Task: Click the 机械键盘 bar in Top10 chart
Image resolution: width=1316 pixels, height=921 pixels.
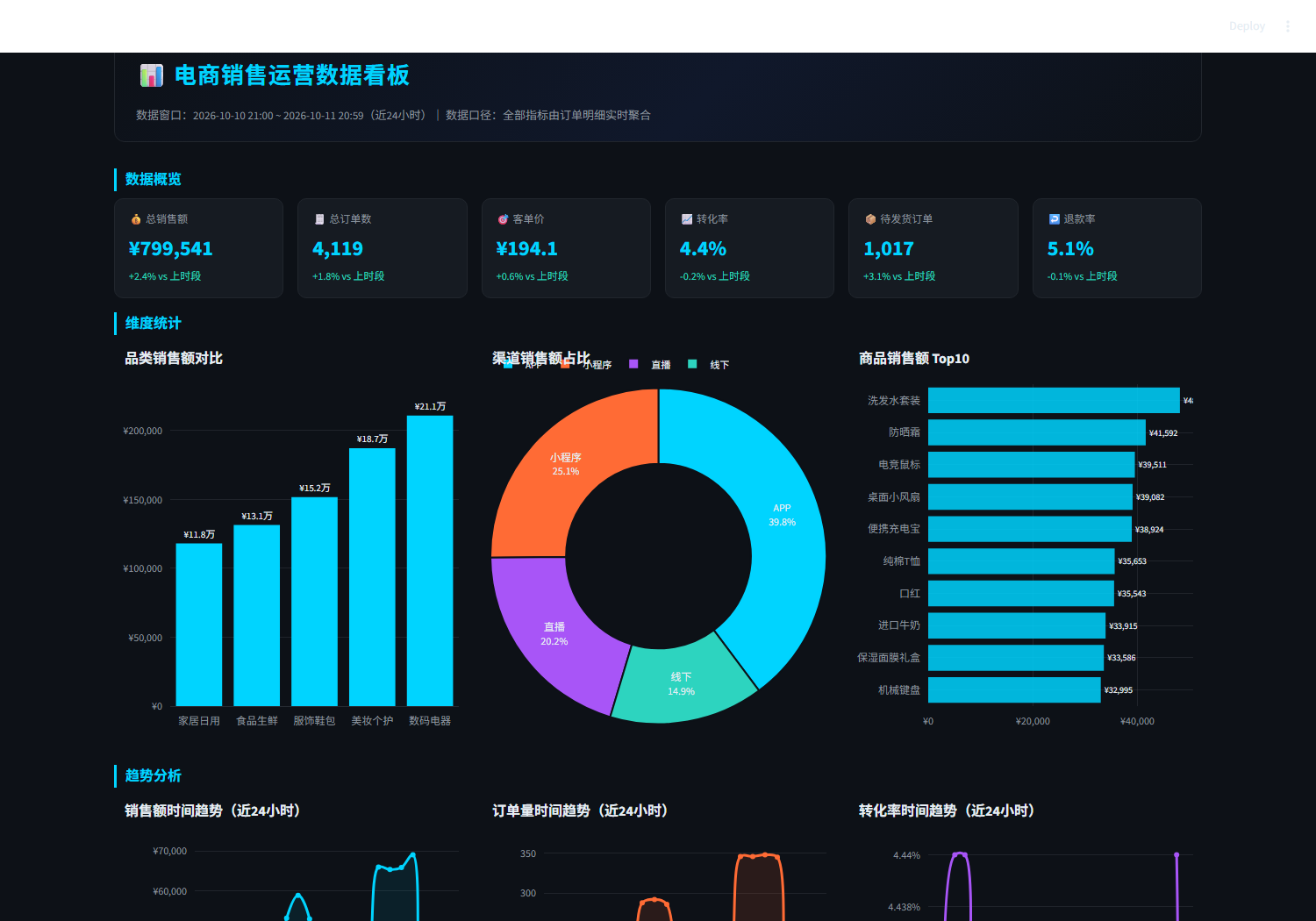Action: [x=1014, y=690]
